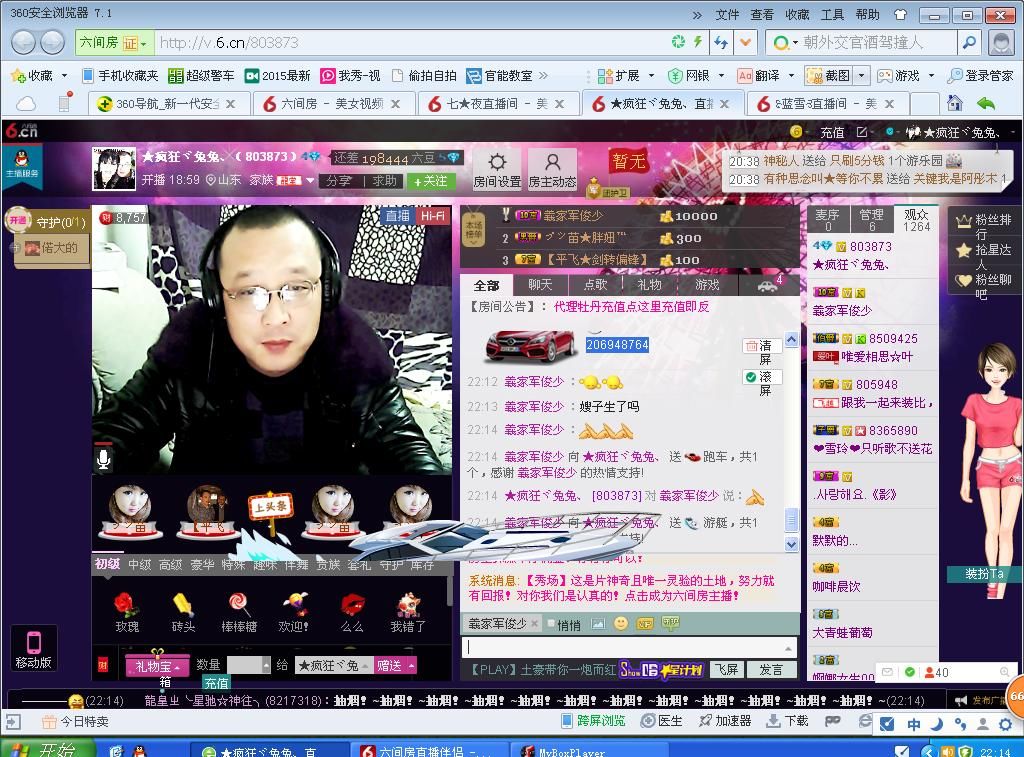Toggle the Hi-Fi audio mode
The height and width of the screenshot is (757, 1024).
coord(432,216)
